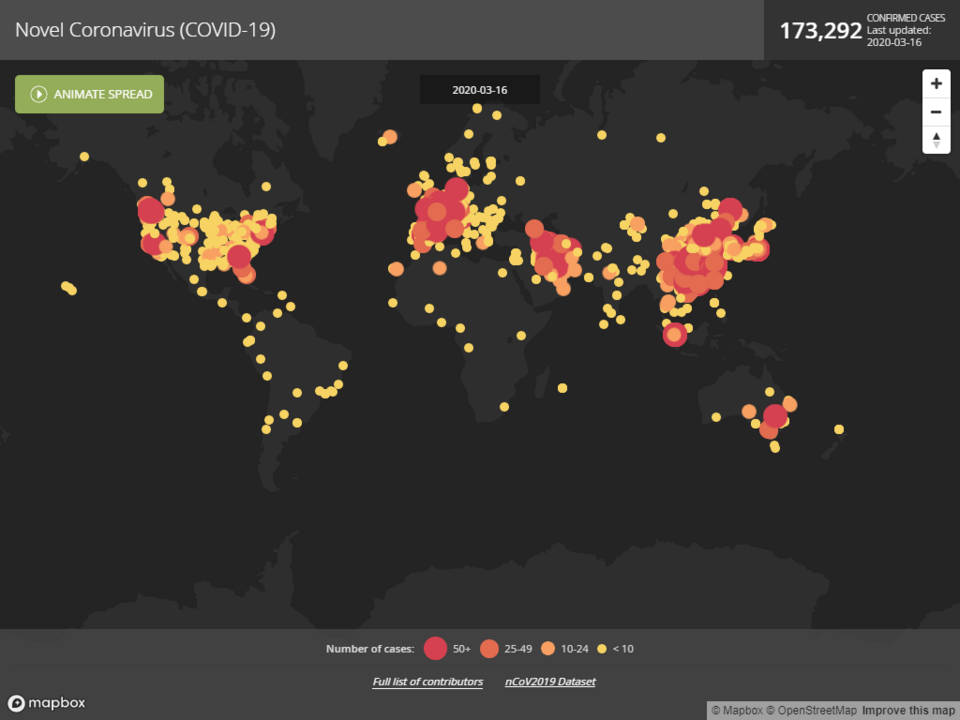The image size is (960, 720).
Task: Click the orange 25-49 legend circle
Action: [489, 648]
